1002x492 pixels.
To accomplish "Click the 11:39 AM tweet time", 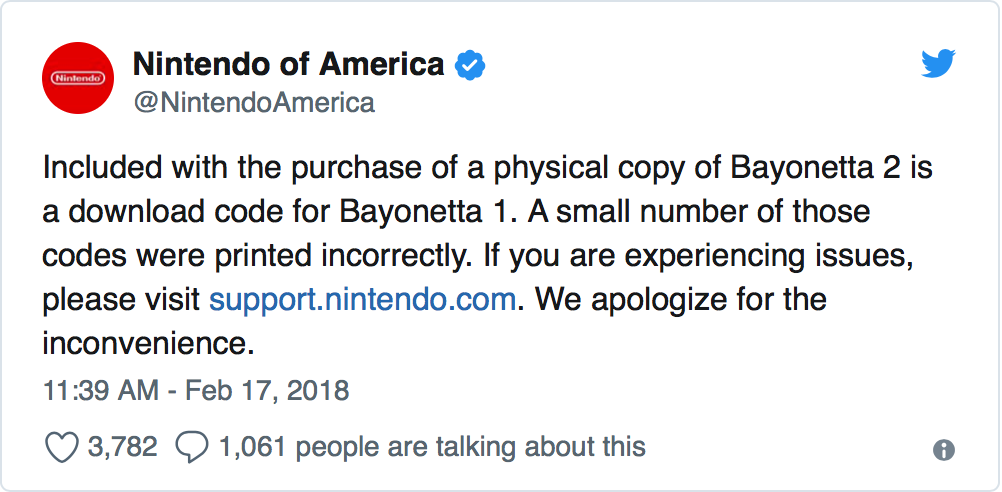I will tap(99, 389).
